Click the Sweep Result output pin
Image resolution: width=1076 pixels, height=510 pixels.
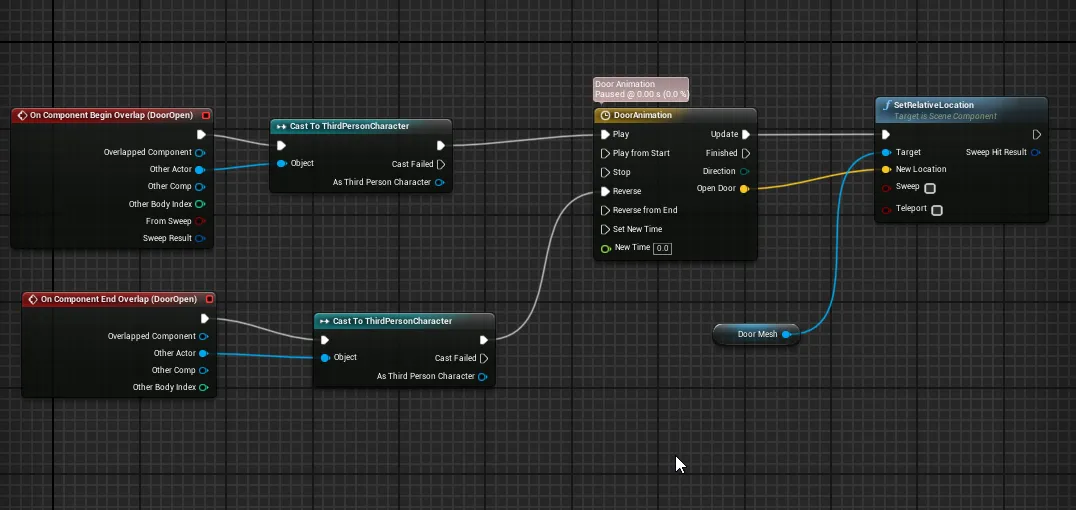point(200,238)
